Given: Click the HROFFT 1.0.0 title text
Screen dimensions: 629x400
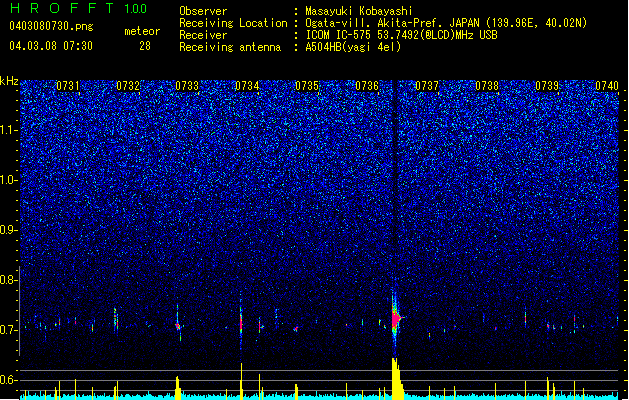Looking at the screenshot, I should click(78, 8).
